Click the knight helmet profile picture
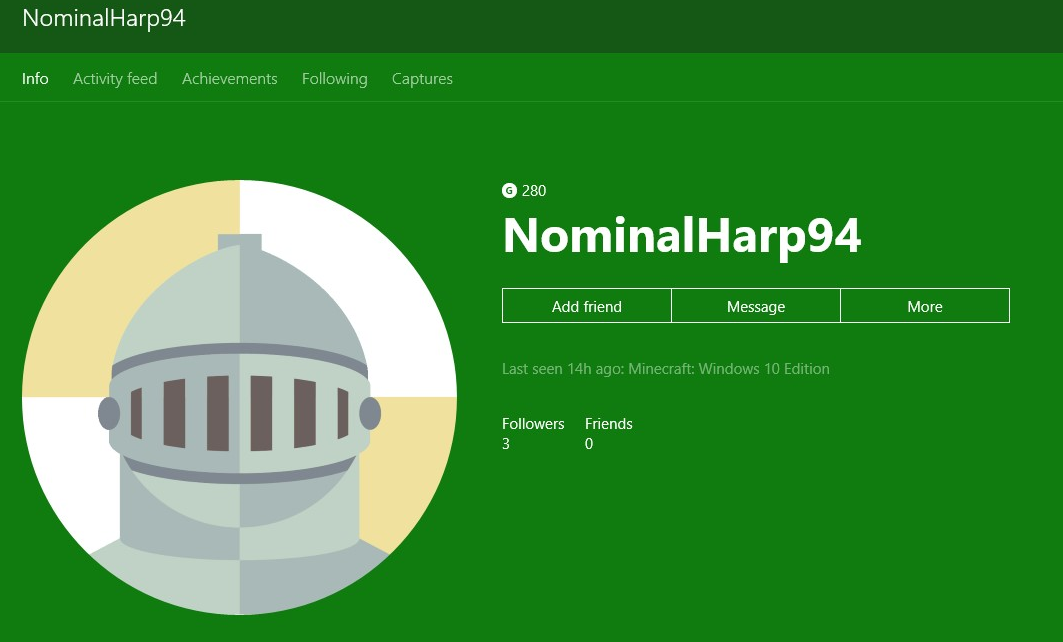Image resolution: width=1063 pixels, height=642 pixels. click(x=239, y=397)
